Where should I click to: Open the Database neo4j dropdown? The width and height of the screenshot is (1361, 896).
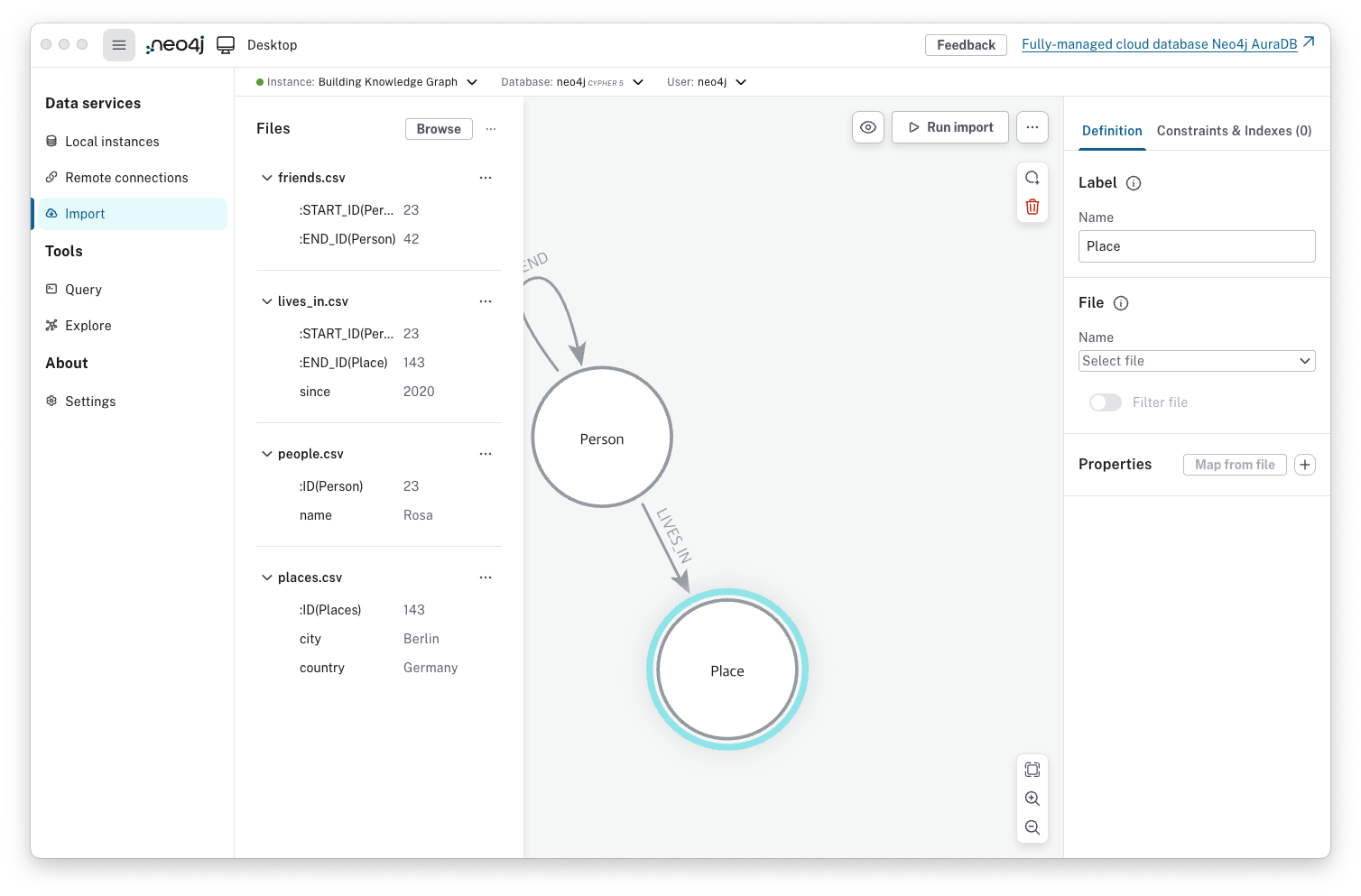click(572, 82)
